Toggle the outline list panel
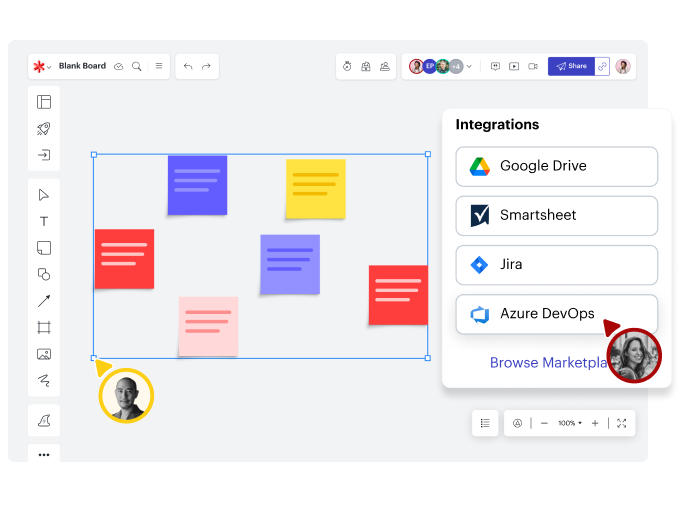The height and width of the screenshot is (510, 680). (485, 423)
